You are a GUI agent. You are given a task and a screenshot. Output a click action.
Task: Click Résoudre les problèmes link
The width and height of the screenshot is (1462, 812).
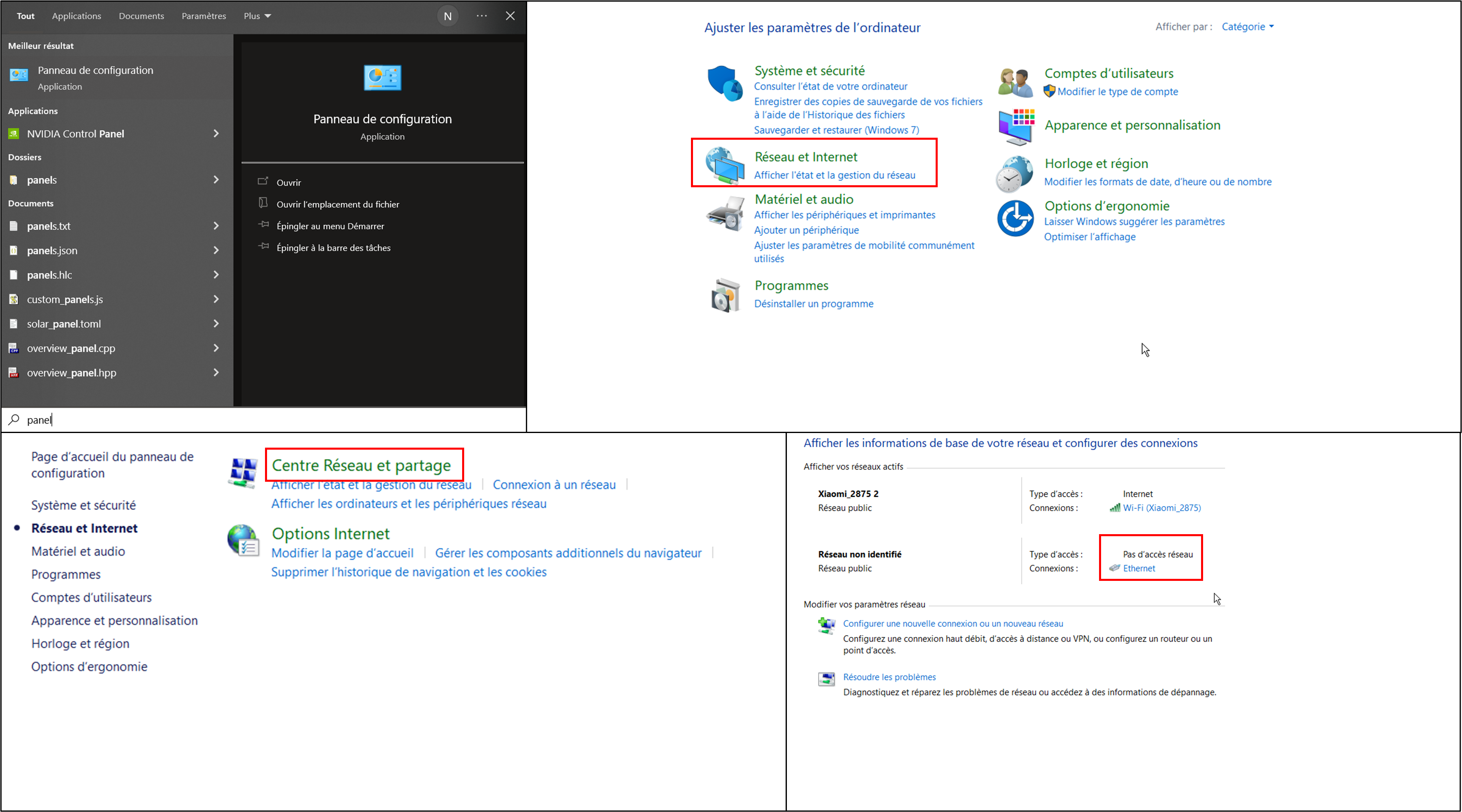tap(889, 677)
